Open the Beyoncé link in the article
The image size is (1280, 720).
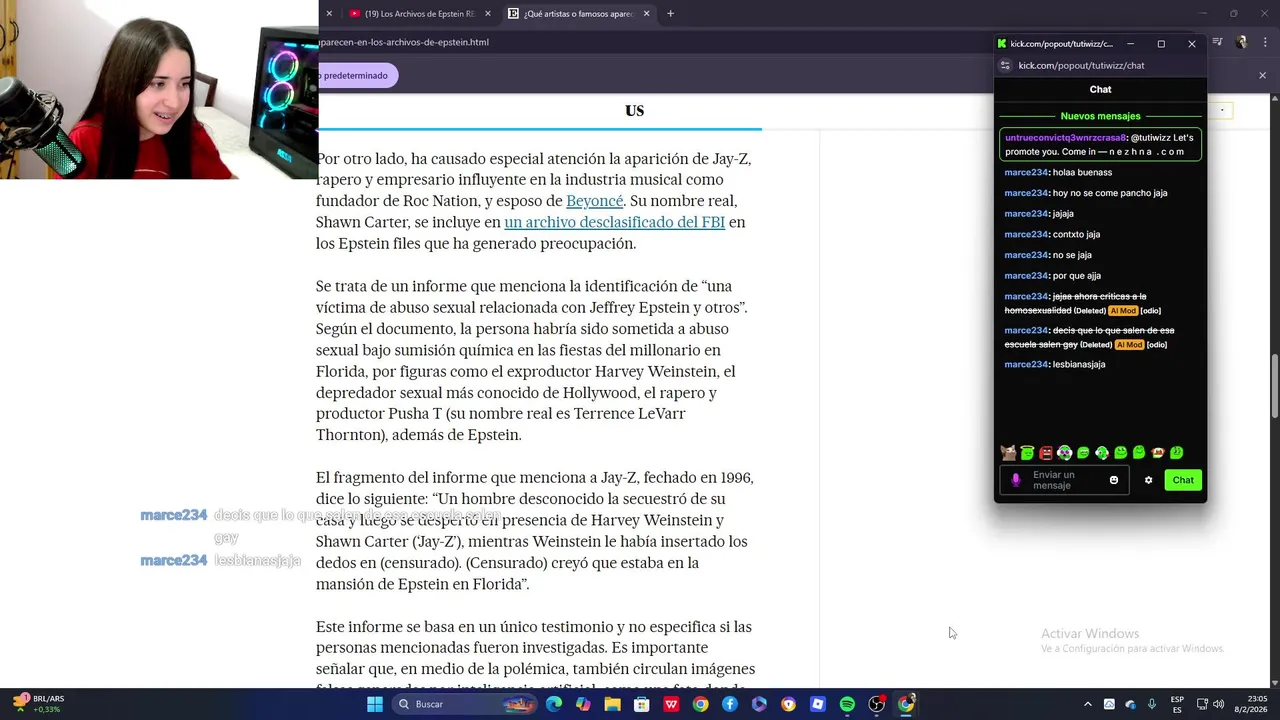pyautogui.click(x=594, y=201)
